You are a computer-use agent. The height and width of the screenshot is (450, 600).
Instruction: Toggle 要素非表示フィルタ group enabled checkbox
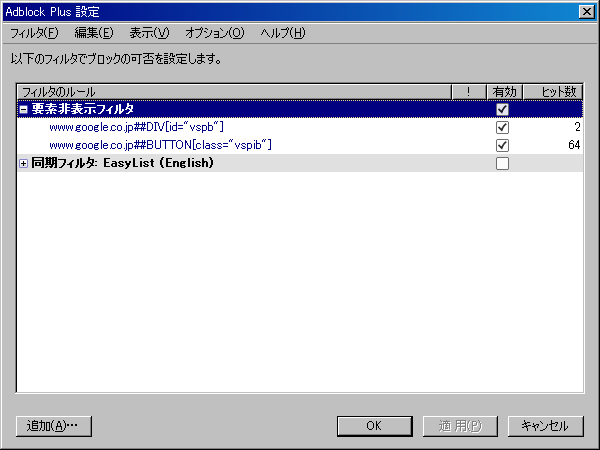pos(502,109)
